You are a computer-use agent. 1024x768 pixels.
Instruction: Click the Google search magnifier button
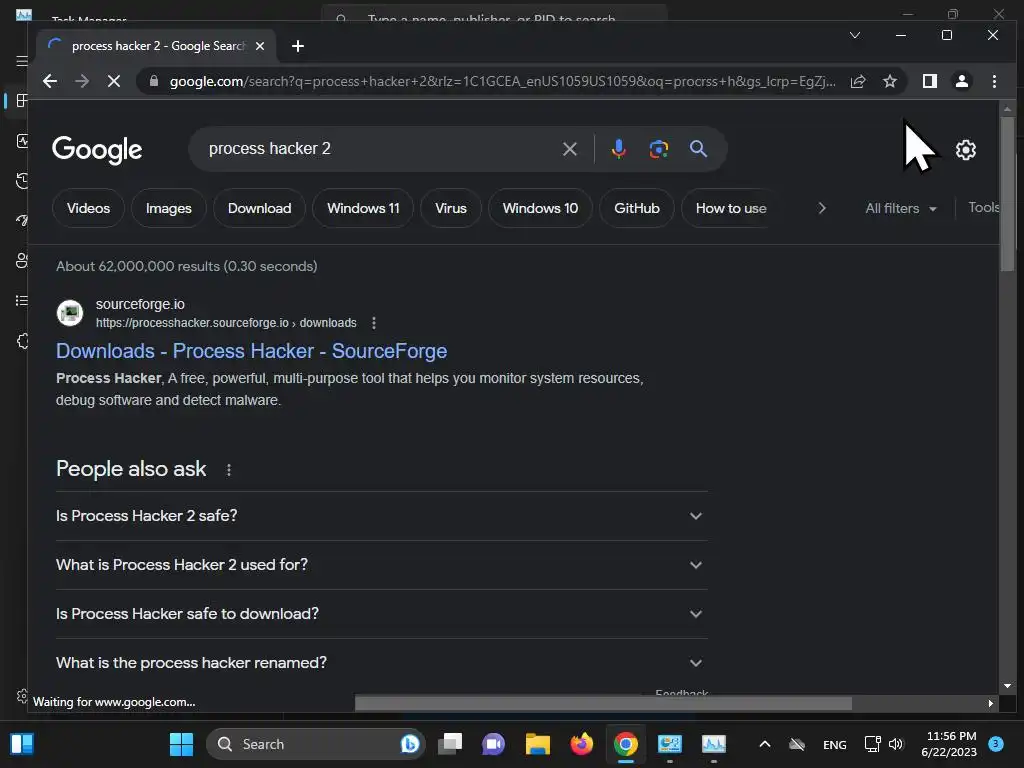point(698,149)
